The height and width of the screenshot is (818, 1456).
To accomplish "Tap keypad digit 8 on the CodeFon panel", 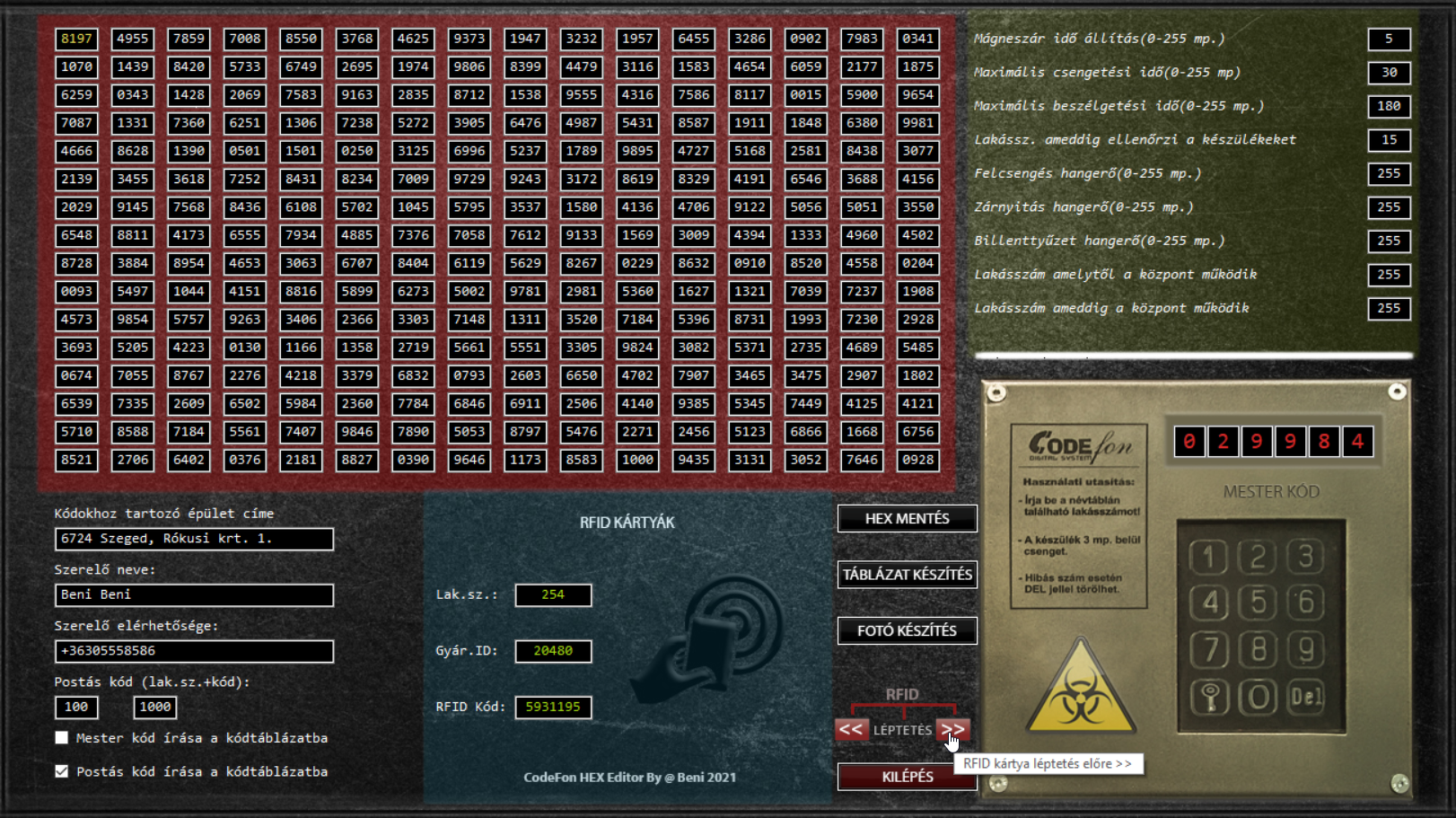I will pos(1258,649).
